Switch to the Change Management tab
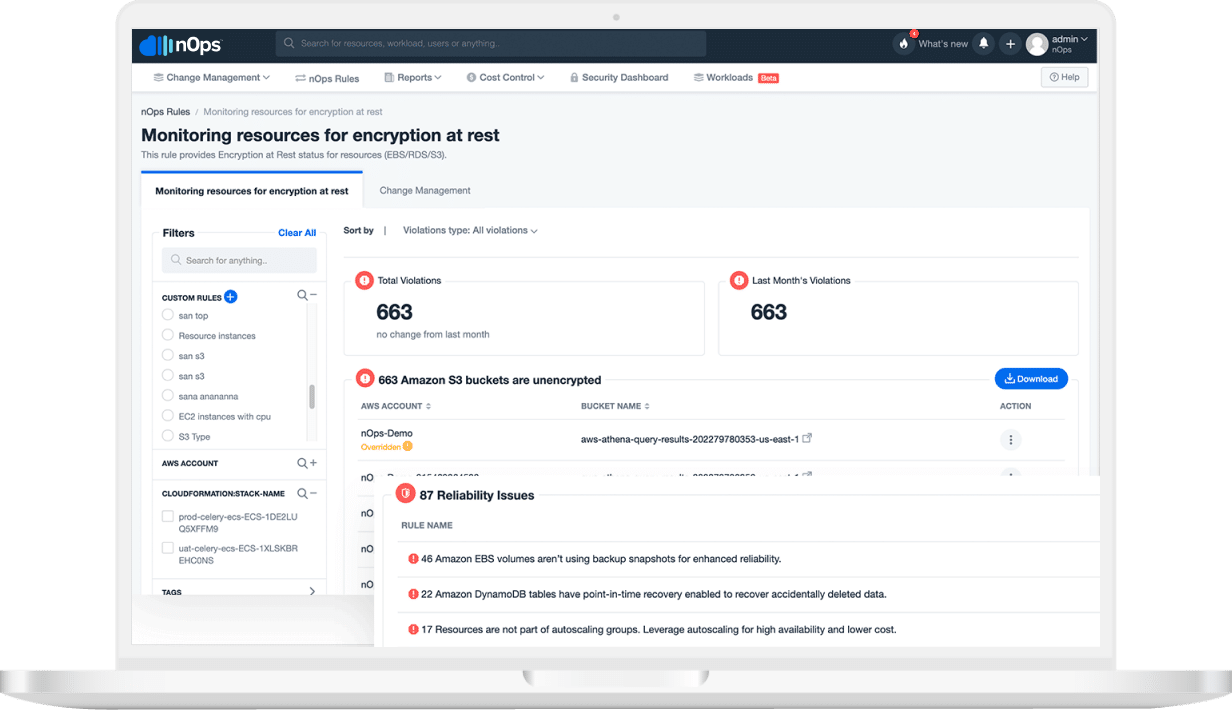The image size is (1232, 710). coord(425,190)
